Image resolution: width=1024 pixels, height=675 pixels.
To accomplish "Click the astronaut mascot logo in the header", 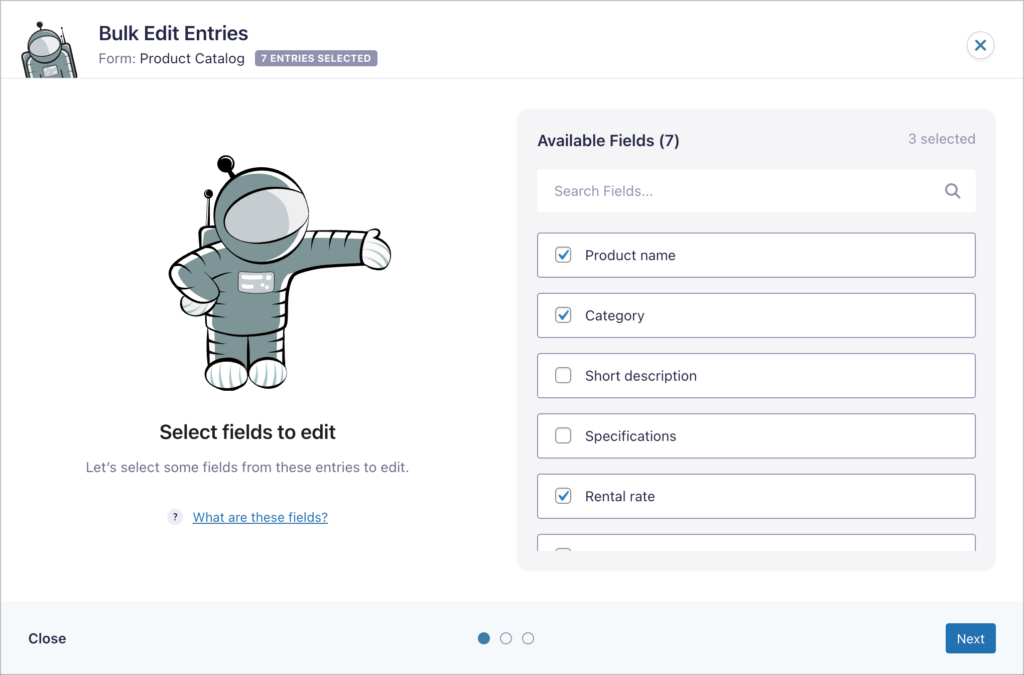I will (x=48, y=43).
